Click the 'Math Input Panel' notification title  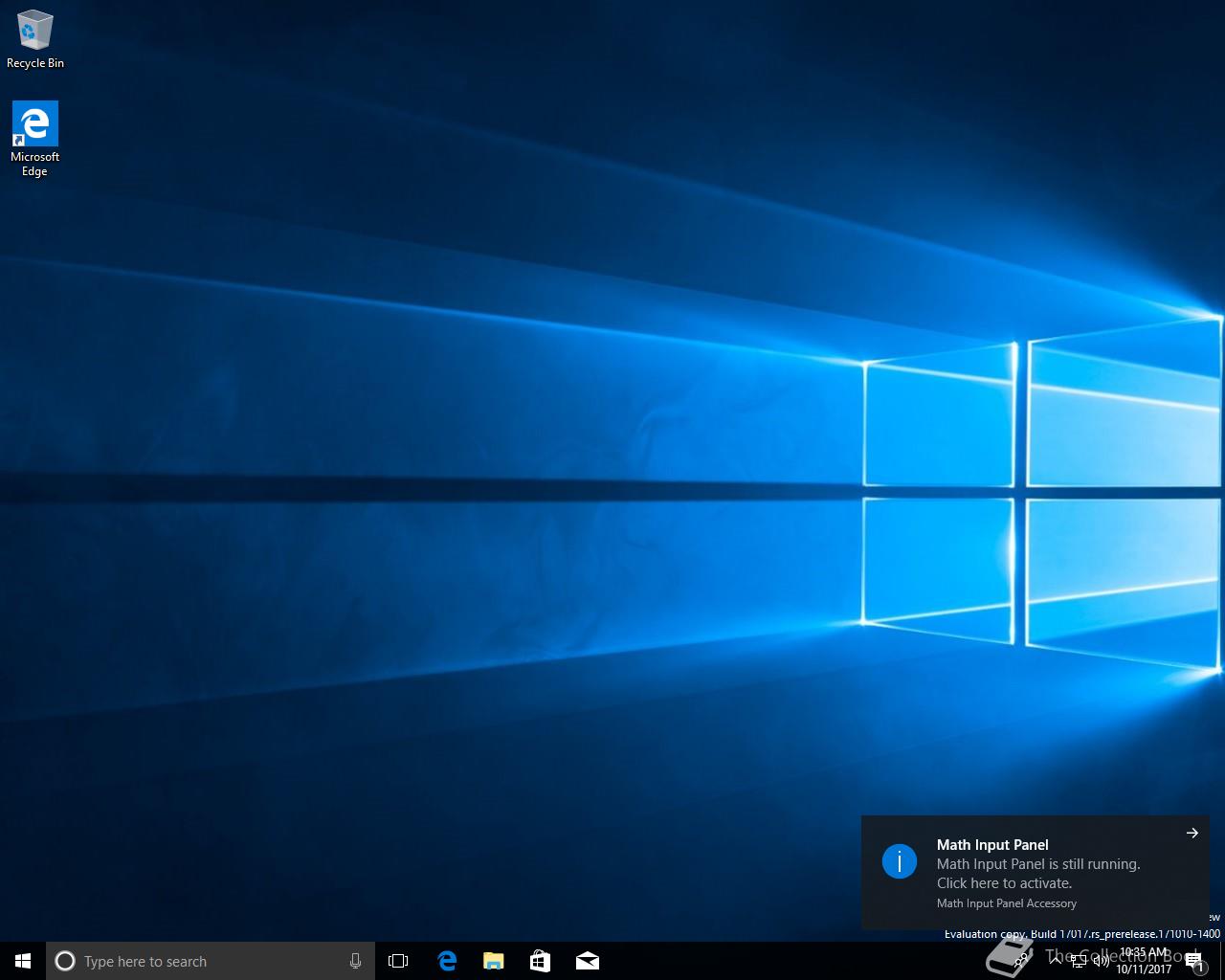pyautogui.click(x=992, y=844)
